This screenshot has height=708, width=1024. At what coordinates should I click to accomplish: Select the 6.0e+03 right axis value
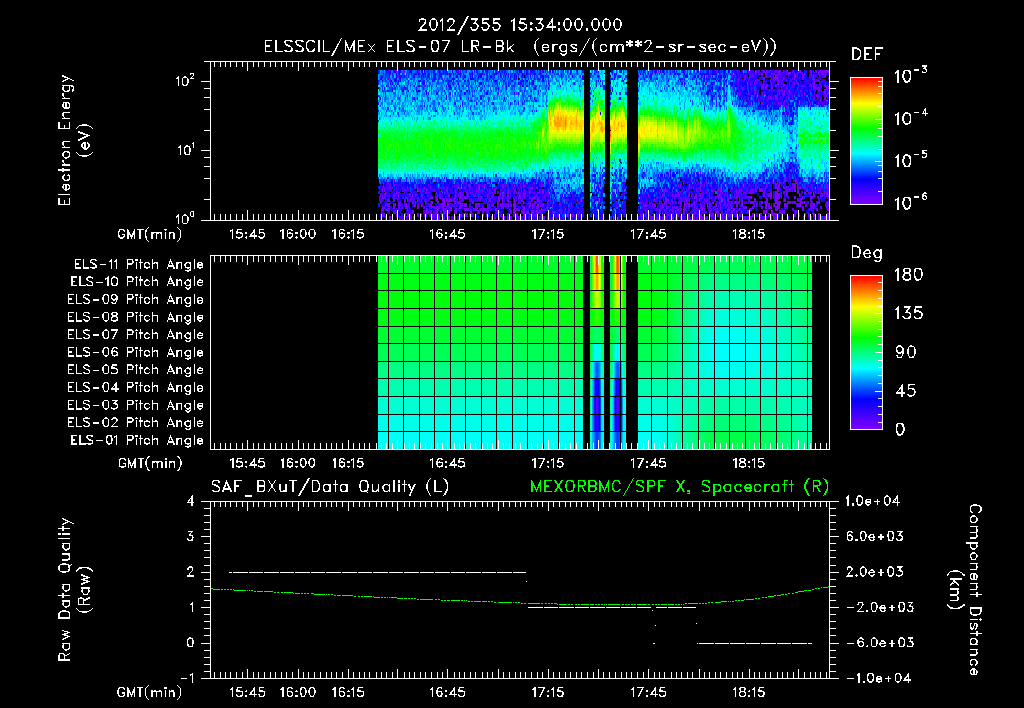(875, 536)
